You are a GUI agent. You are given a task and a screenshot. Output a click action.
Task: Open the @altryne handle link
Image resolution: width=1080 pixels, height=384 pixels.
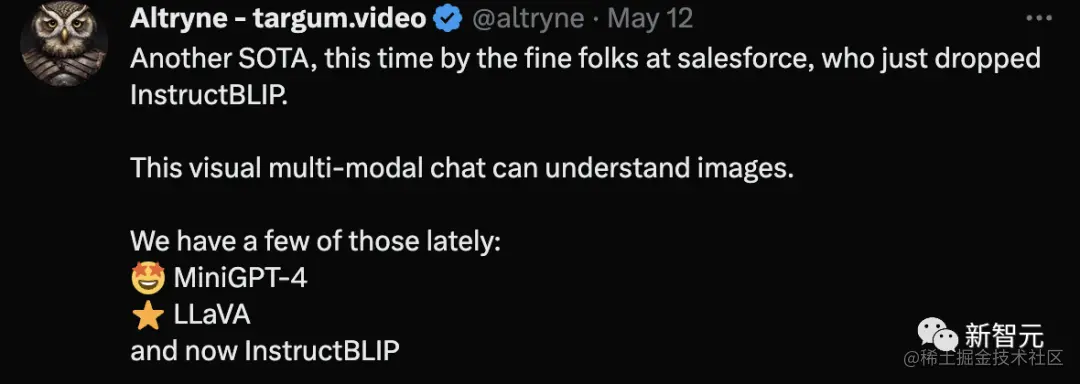pyautogui.click(x=527, y=19)
